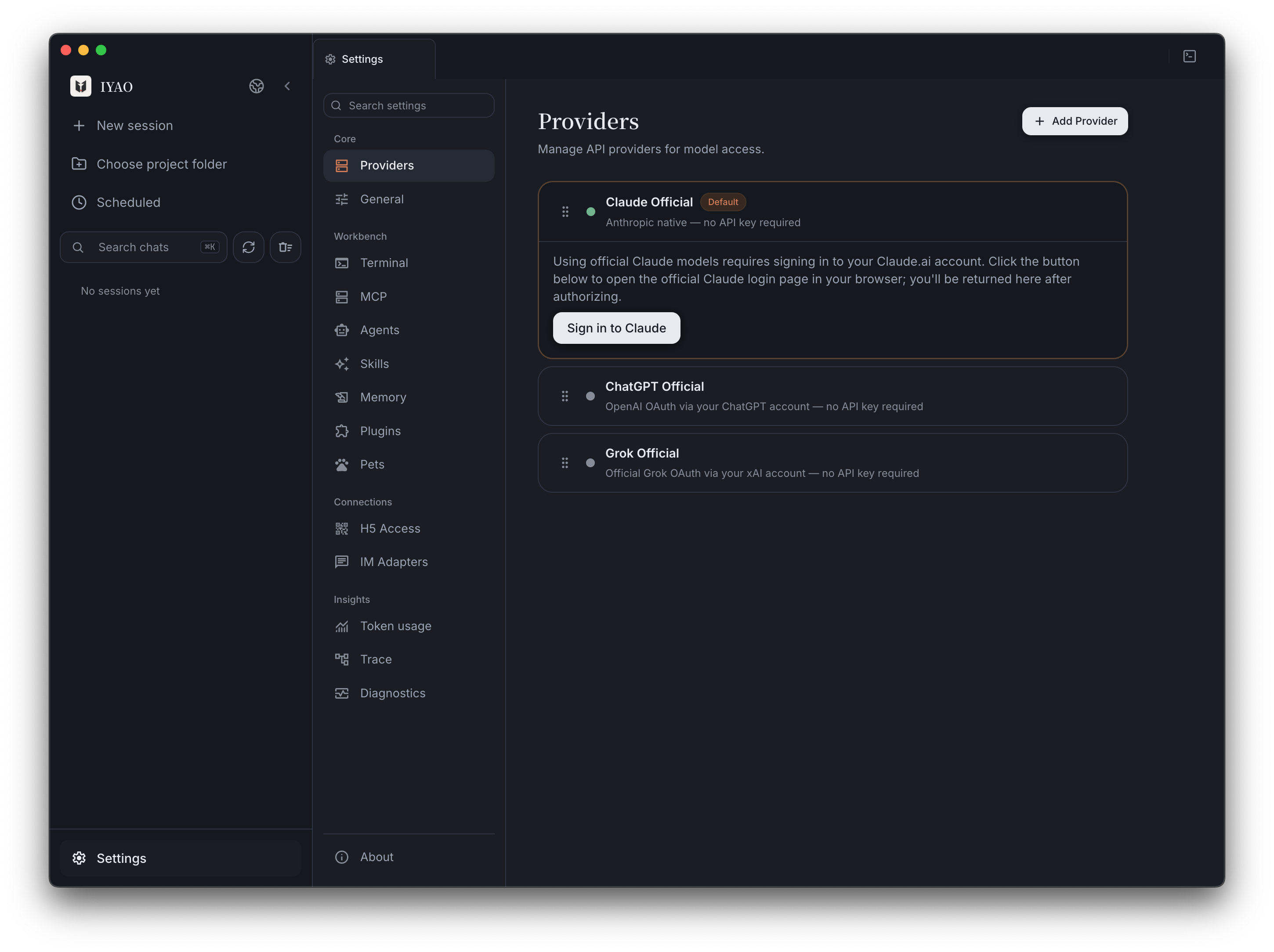The image size is (1274, 952).
Task: Toggle the terminal panel icon at top right
Action: 1189,56
